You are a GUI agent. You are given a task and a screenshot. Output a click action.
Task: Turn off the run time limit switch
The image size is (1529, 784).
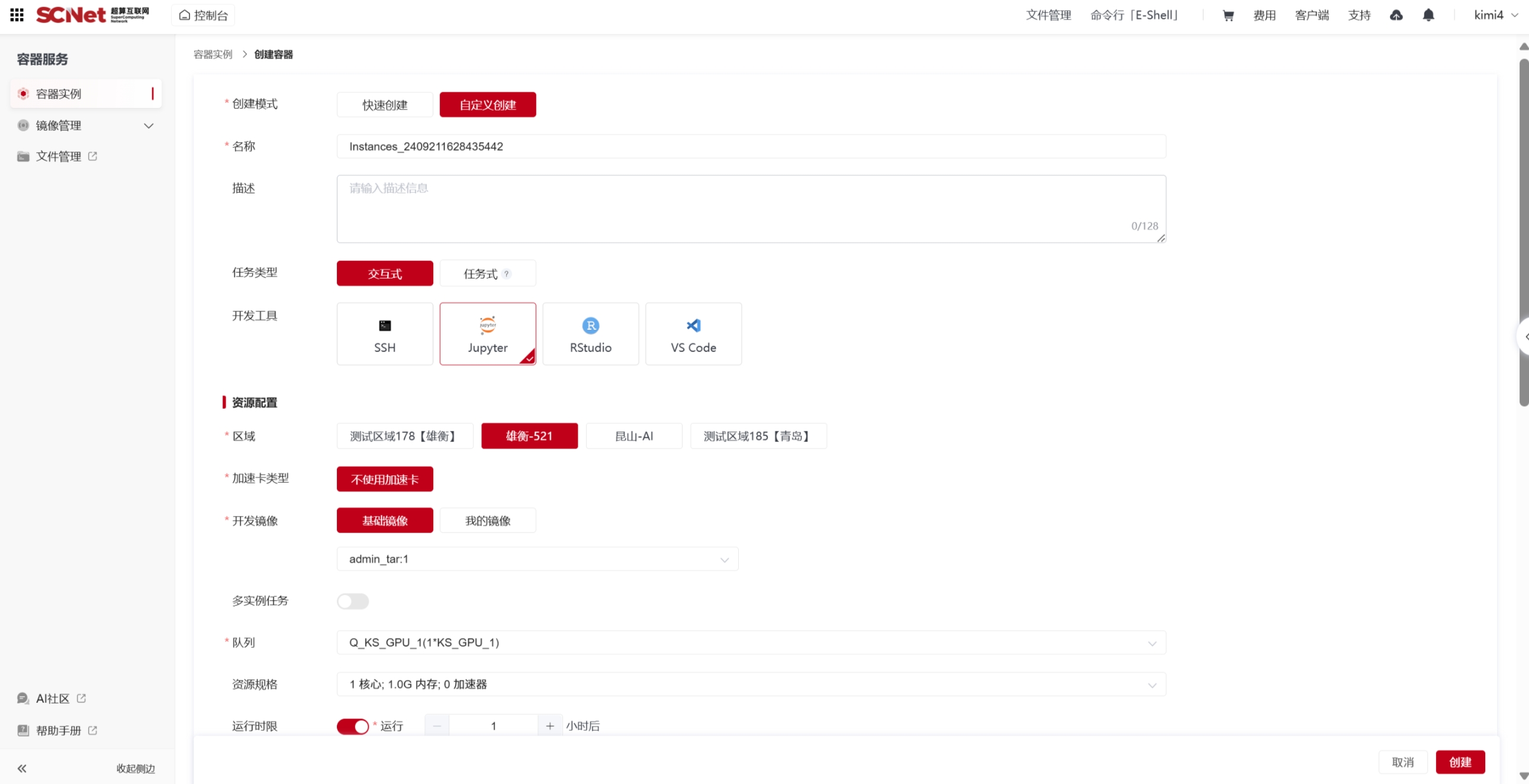(x=353, y=727)
